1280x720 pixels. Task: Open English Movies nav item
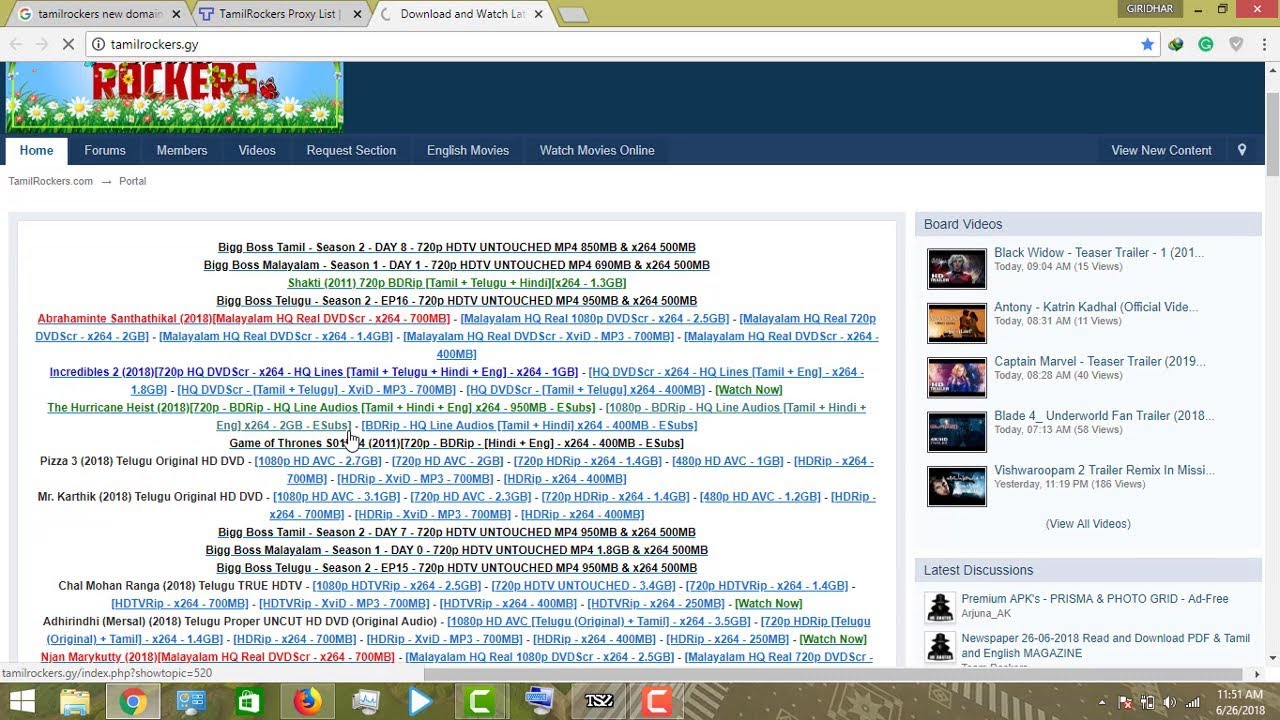click(468, 150)
